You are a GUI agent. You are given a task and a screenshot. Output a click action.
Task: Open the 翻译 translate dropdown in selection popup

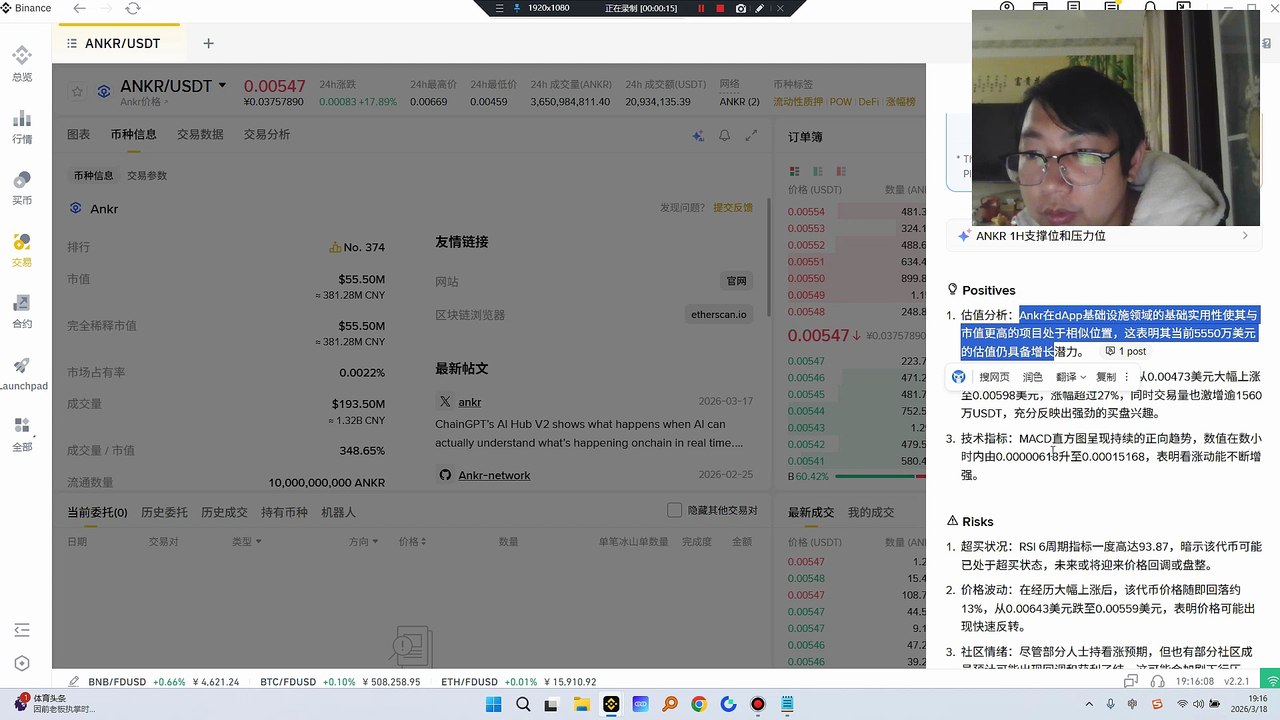[1071, 377]
